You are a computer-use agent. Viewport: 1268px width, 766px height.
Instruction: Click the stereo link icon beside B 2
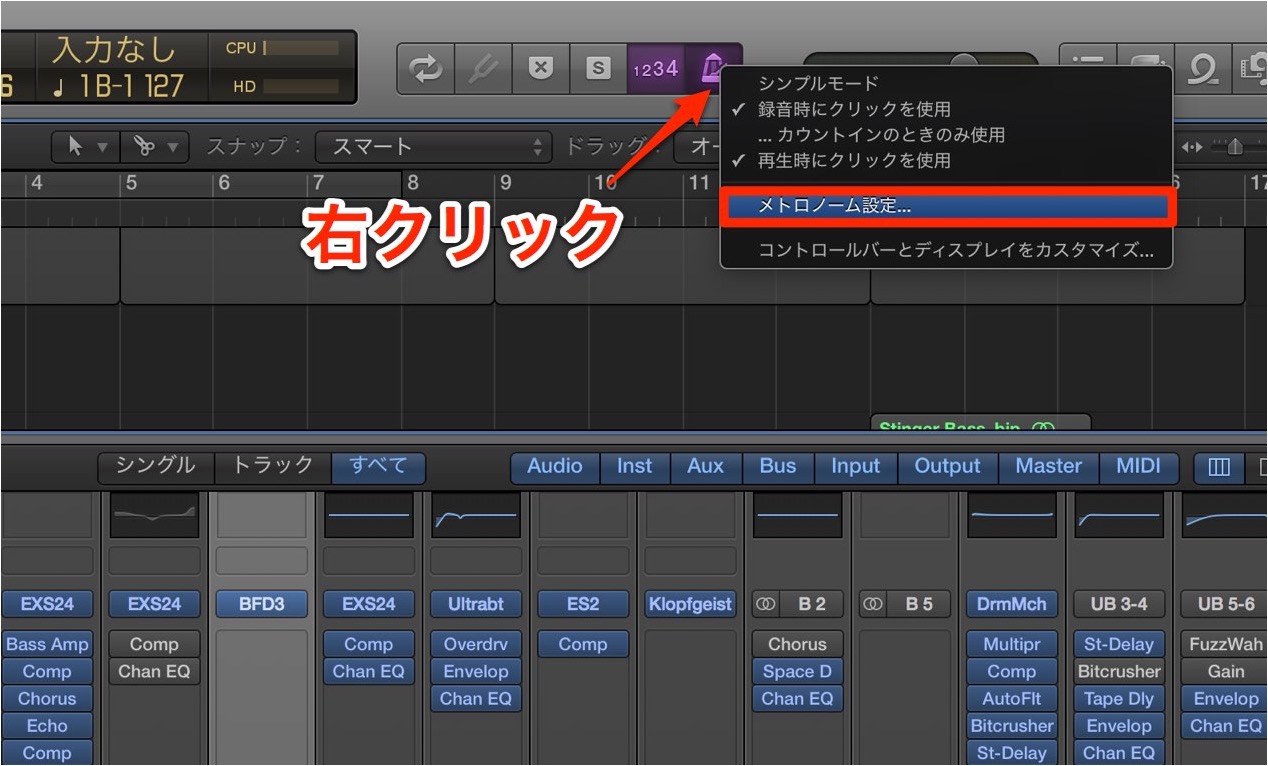coord(767,604)
